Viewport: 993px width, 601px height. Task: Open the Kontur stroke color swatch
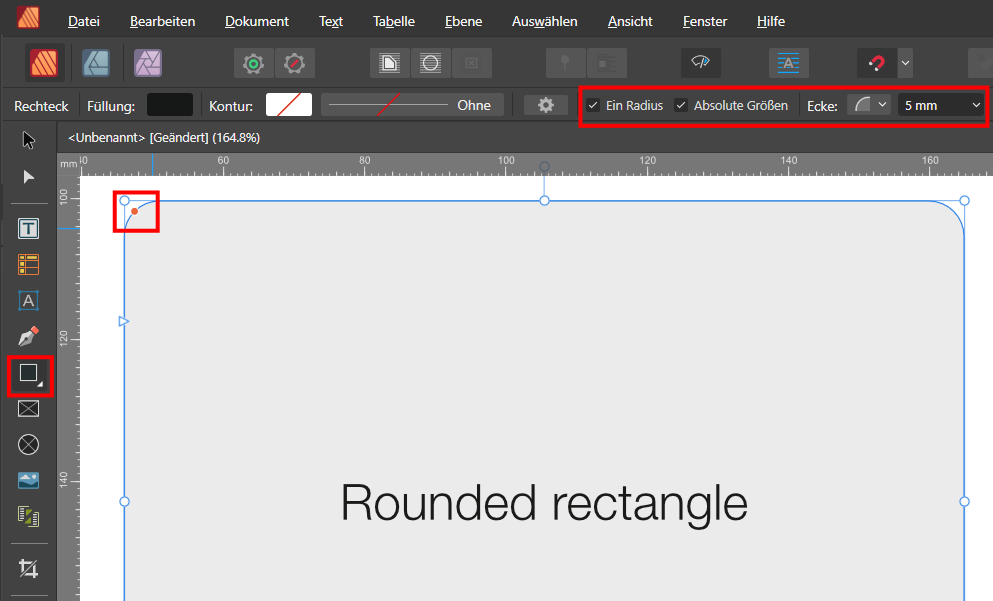click(x=289, y=104)
